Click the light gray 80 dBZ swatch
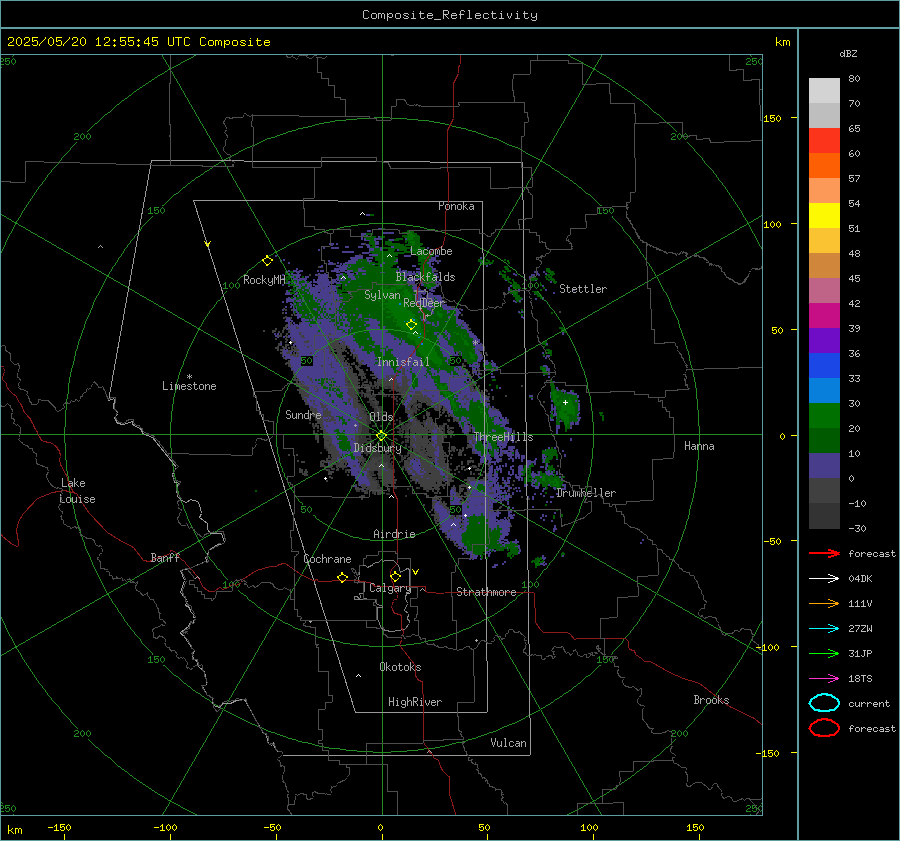Screen dimensions: 900x841 [824, 90]
